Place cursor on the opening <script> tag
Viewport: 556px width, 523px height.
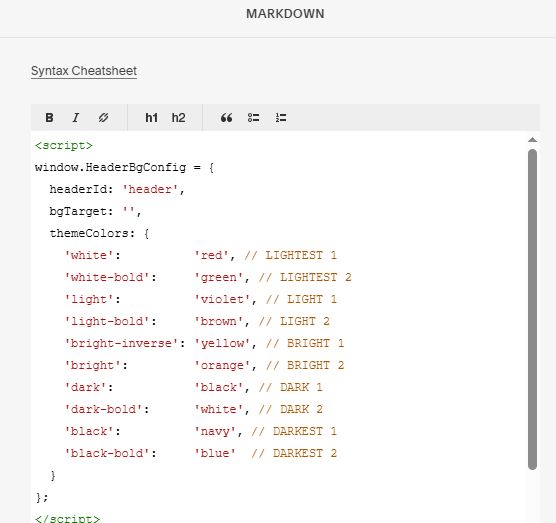pos(64,146)
